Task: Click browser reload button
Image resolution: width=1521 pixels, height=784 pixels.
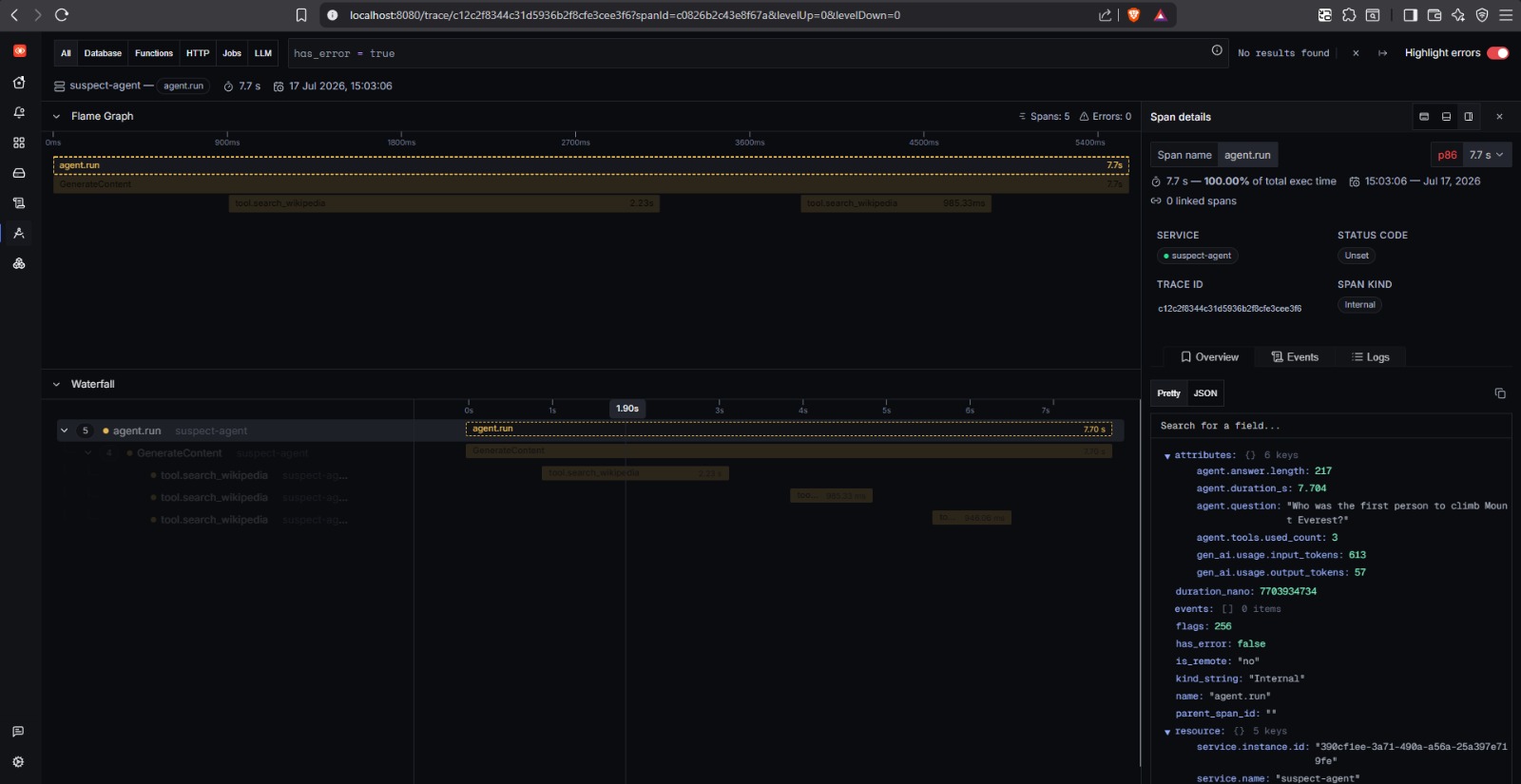Action: 62,15
